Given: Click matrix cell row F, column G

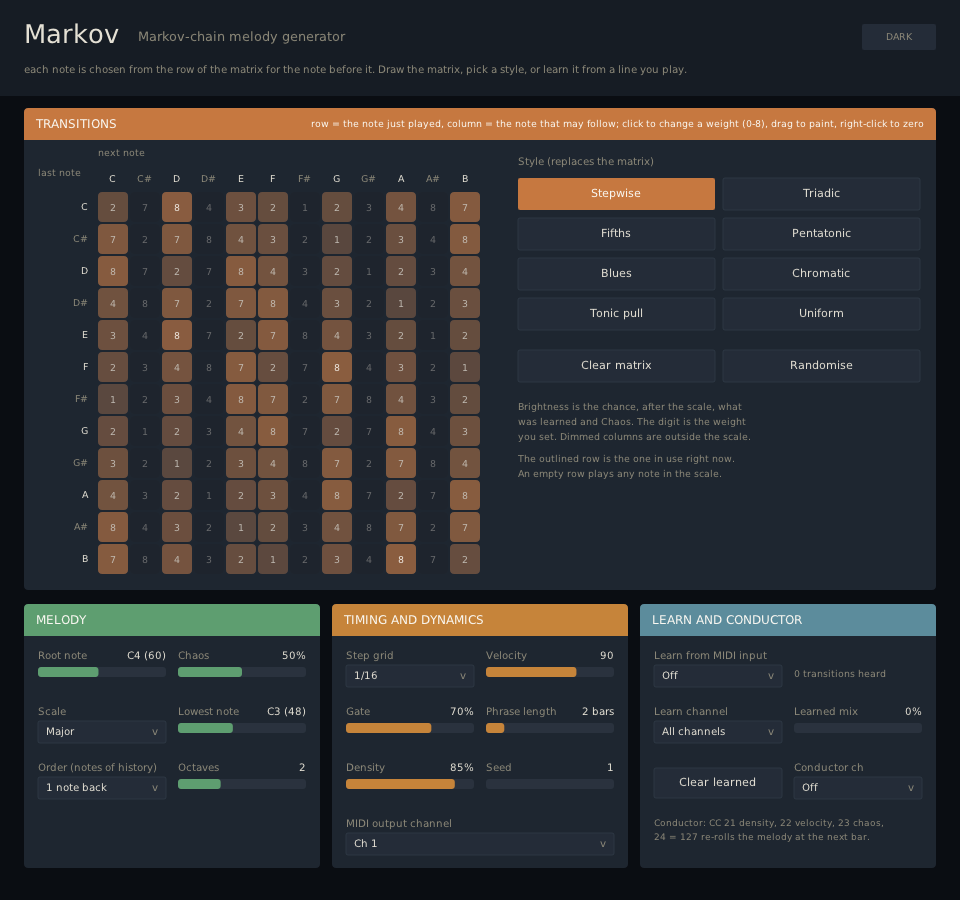Looking at the screenshot, I should [337, 367].
